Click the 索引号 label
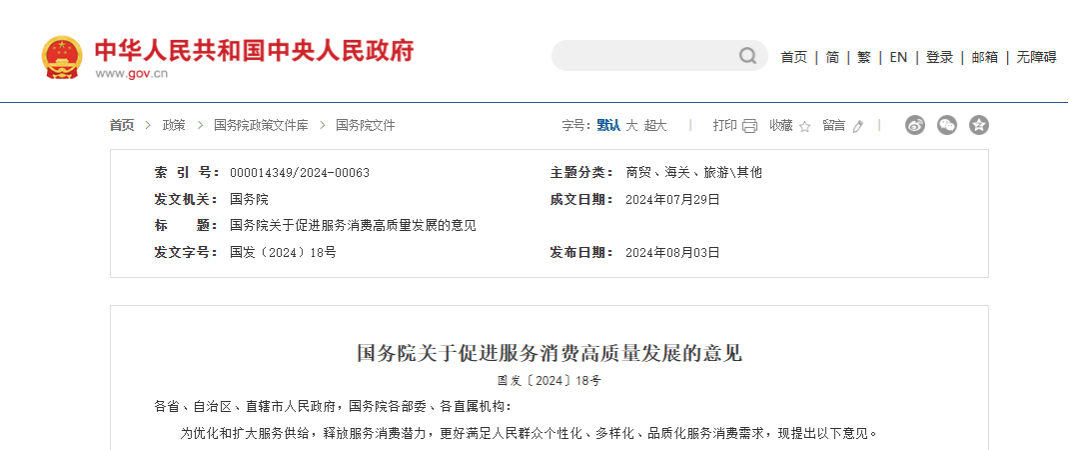Screen dimensions: 1069x450 click(187, 173)
